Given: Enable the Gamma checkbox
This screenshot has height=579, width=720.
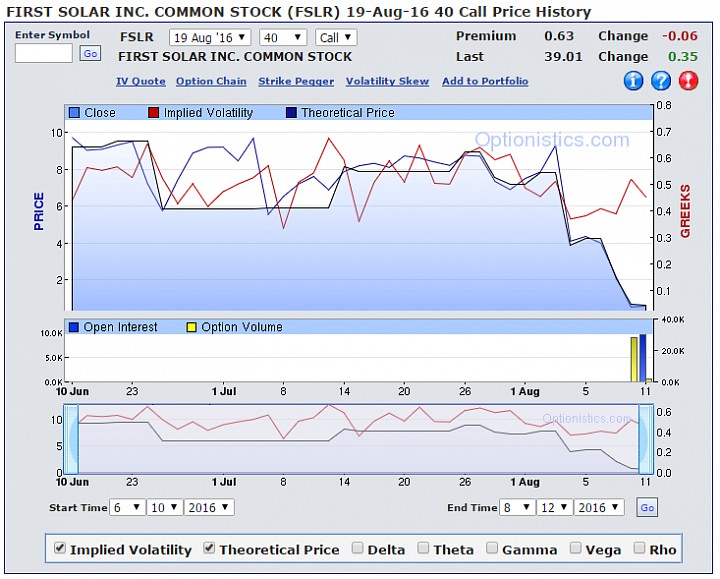Looking at the screenshot, I should [492, 548].
